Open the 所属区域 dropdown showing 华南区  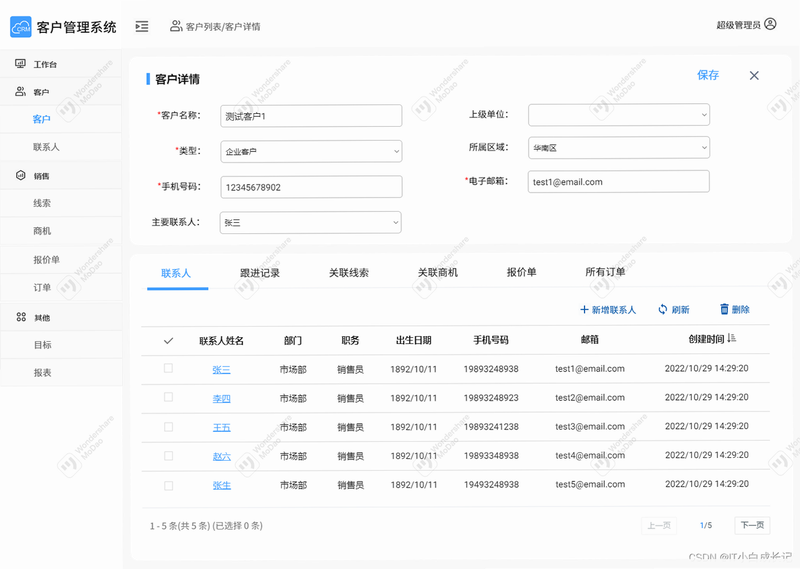(619, 148)
